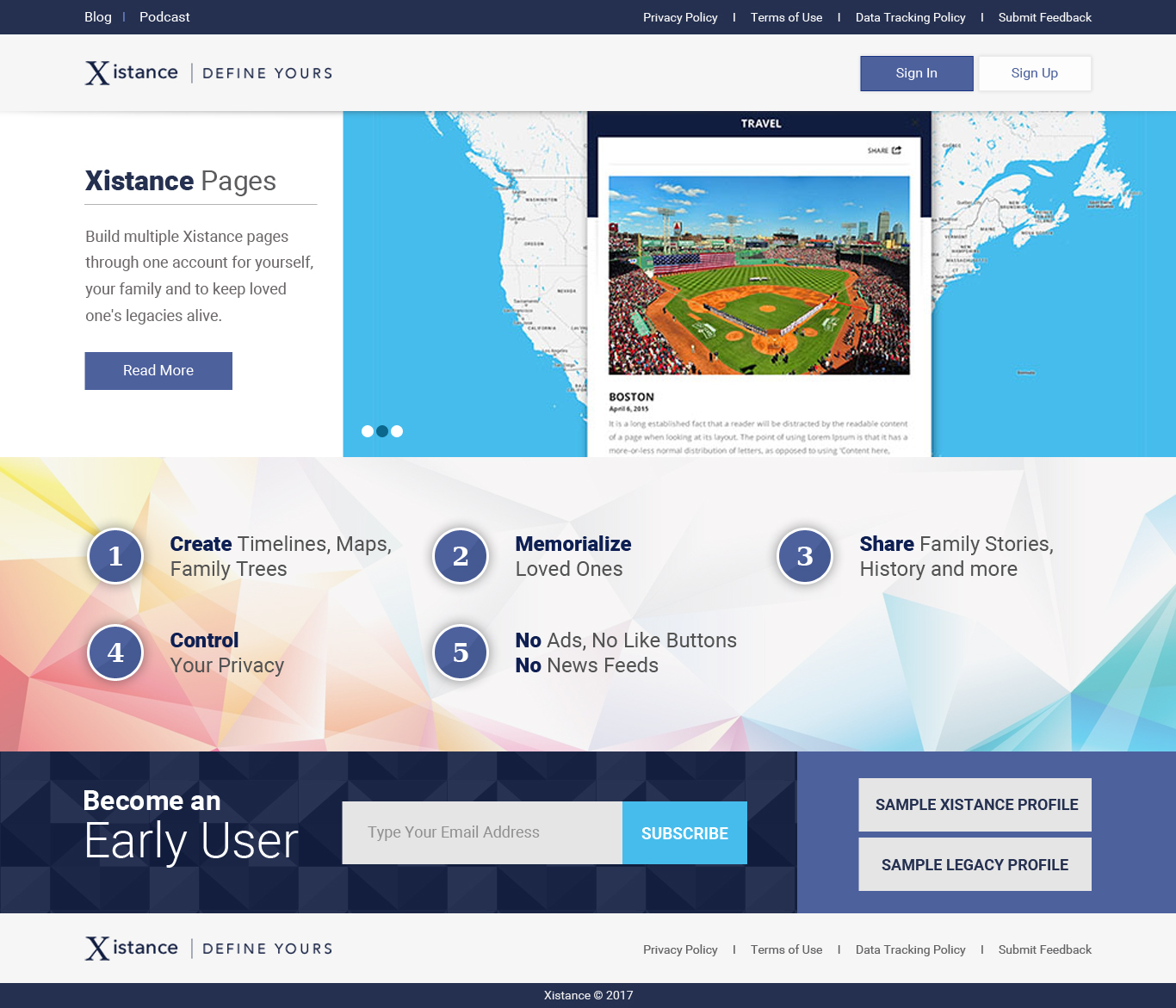The height and width of the screenshot is (1008, 1176).
Task: Select the first carousel dot
Action: coord(368,431)
